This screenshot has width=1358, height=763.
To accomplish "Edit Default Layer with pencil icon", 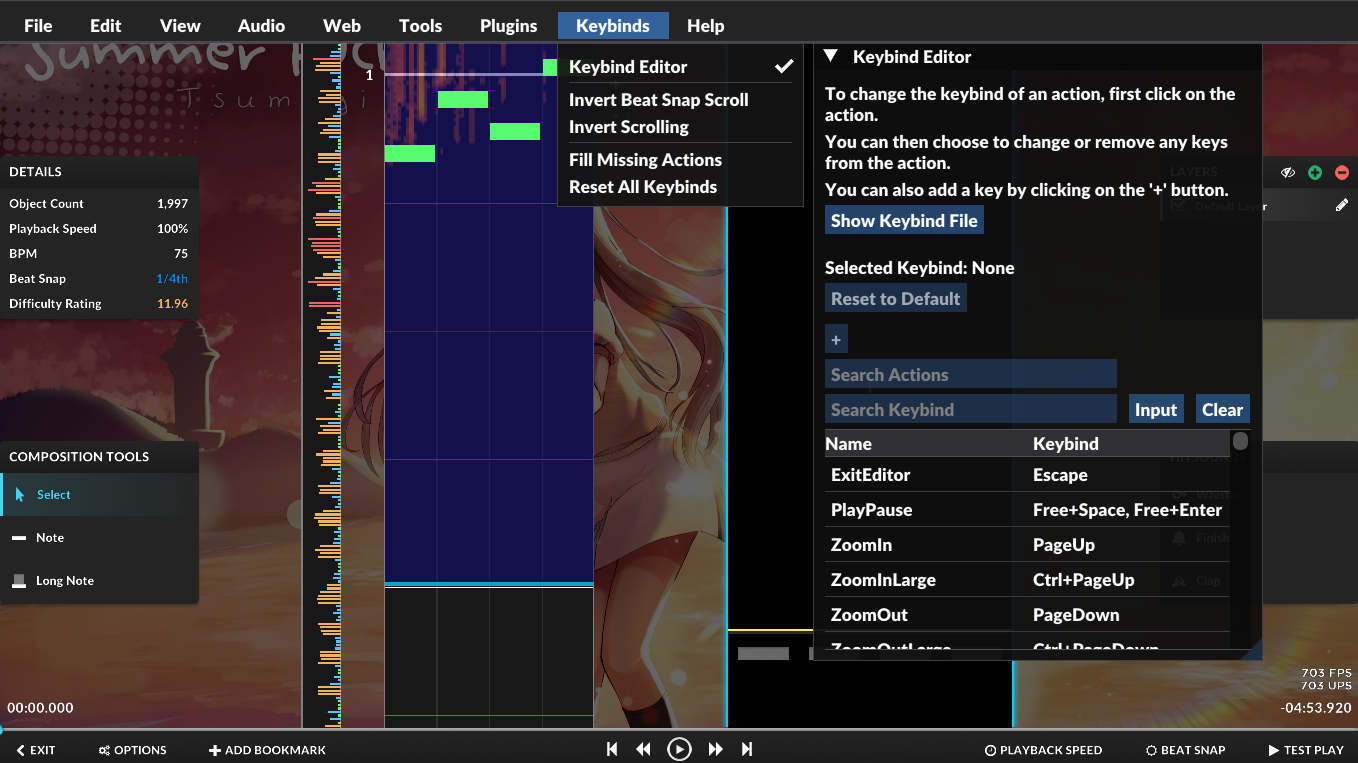I will click(1342, 205).
